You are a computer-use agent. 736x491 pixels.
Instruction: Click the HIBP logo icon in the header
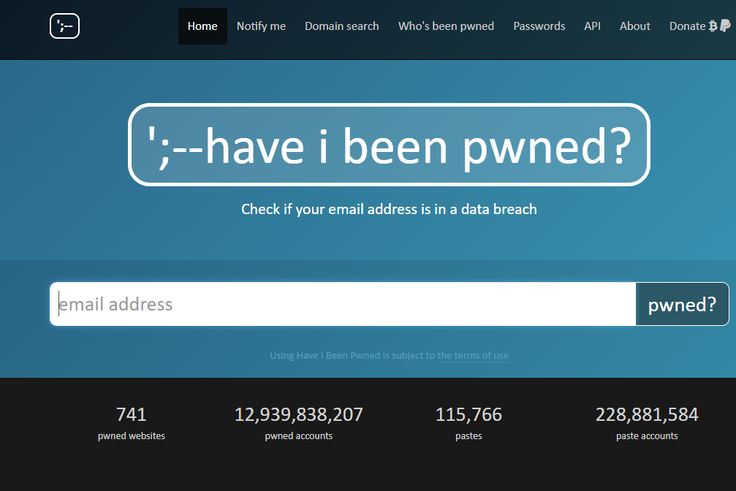(65, 26)
